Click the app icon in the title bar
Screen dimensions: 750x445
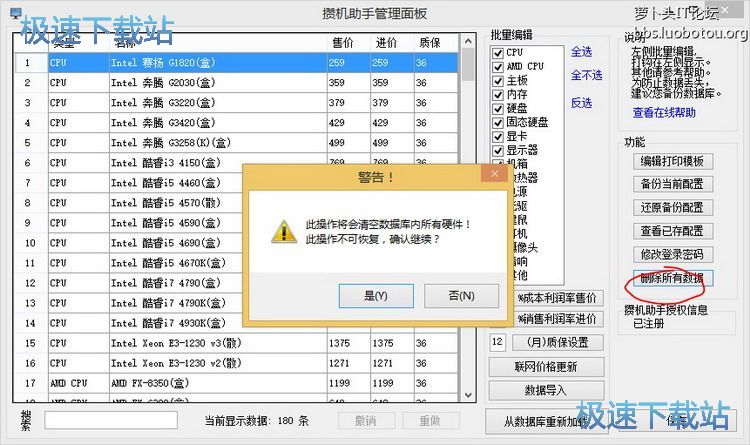pos(16,13)
